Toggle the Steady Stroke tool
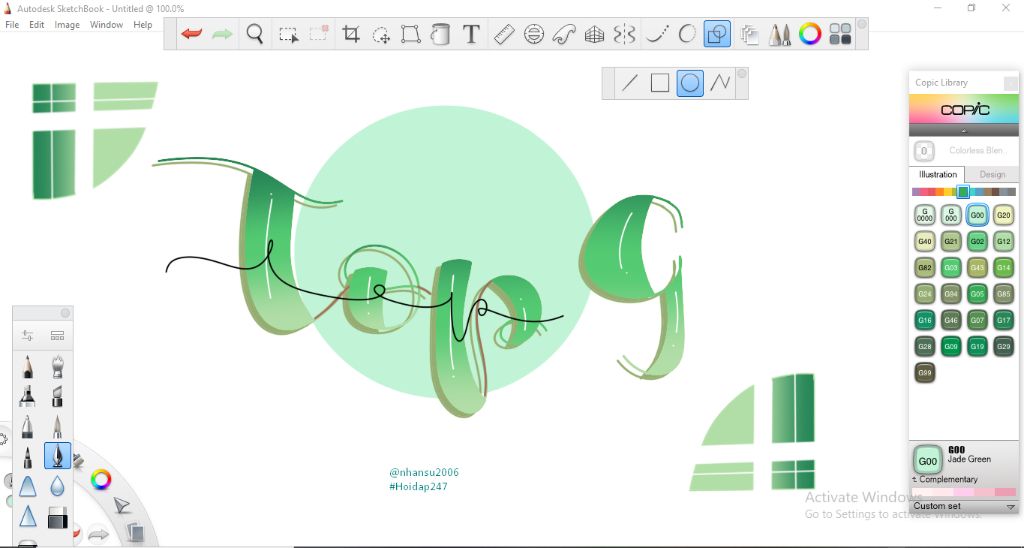1024x548 pixels. pyautogui.click(x=656, y=34)
